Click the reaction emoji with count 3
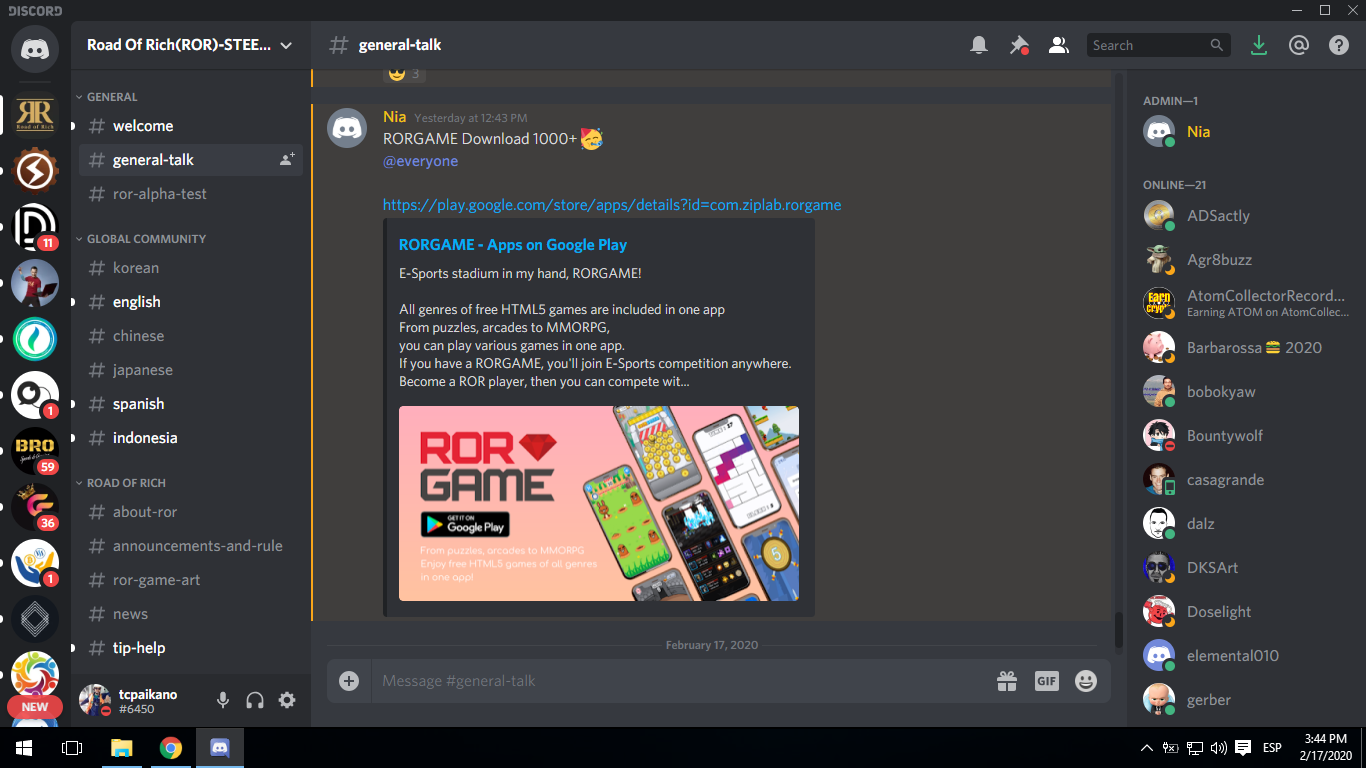1366x768 pixels. (404, 73)
